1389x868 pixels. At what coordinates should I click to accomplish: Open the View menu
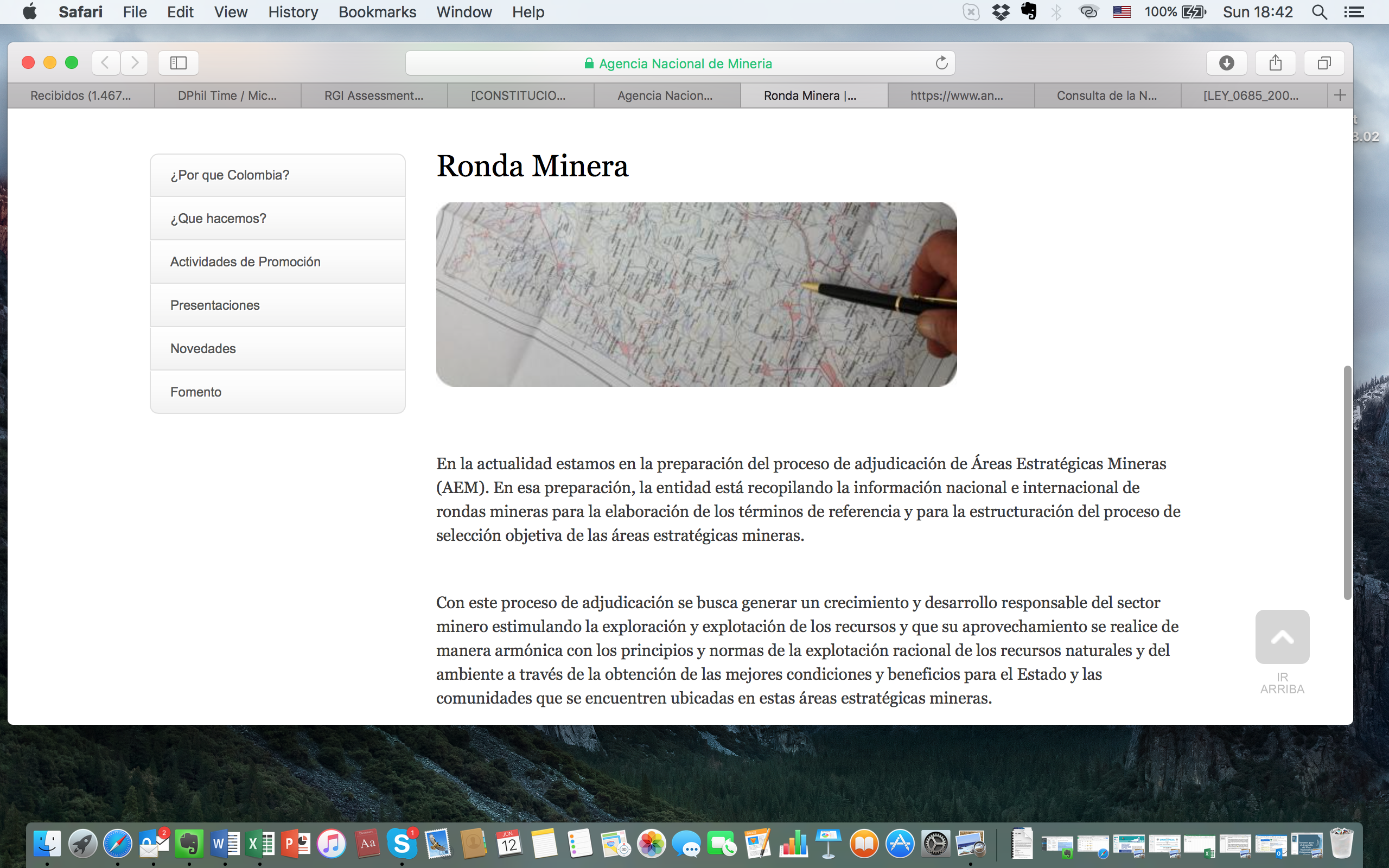tap(231, 11)
